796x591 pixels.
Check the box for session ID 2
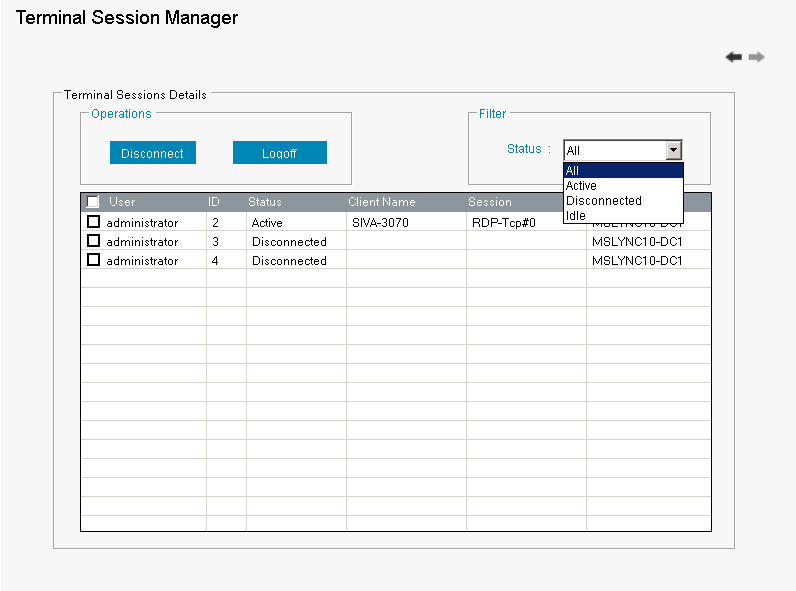(93, 222)
